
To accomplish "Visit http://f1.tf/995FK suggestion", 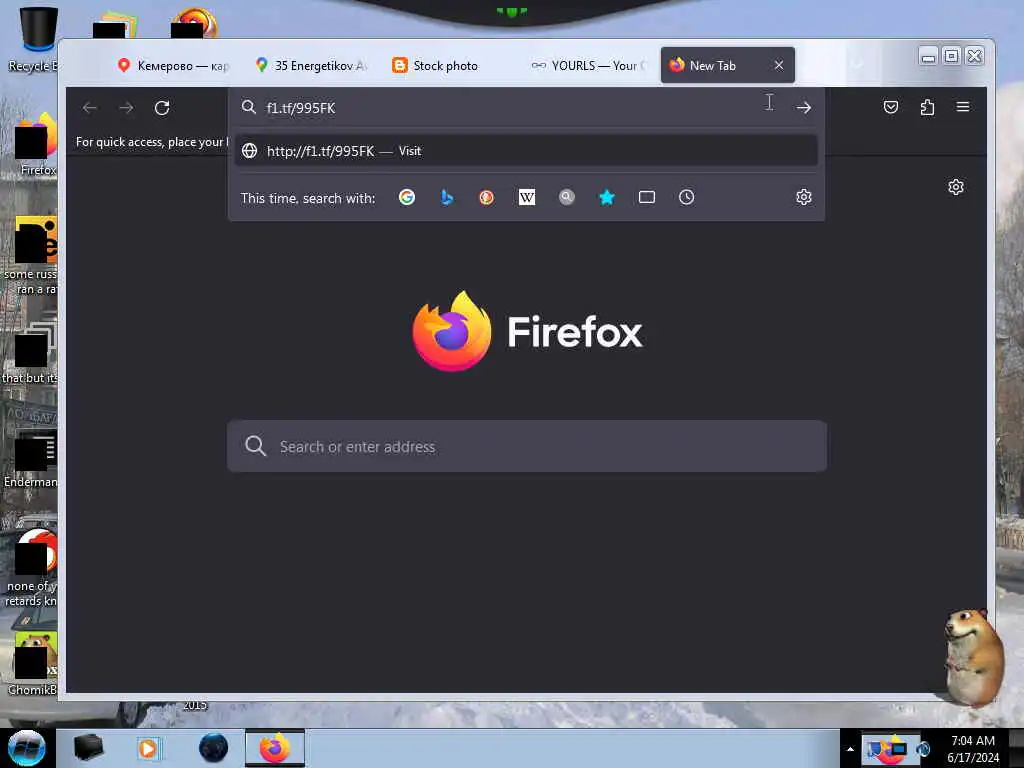I will point(526,151).
